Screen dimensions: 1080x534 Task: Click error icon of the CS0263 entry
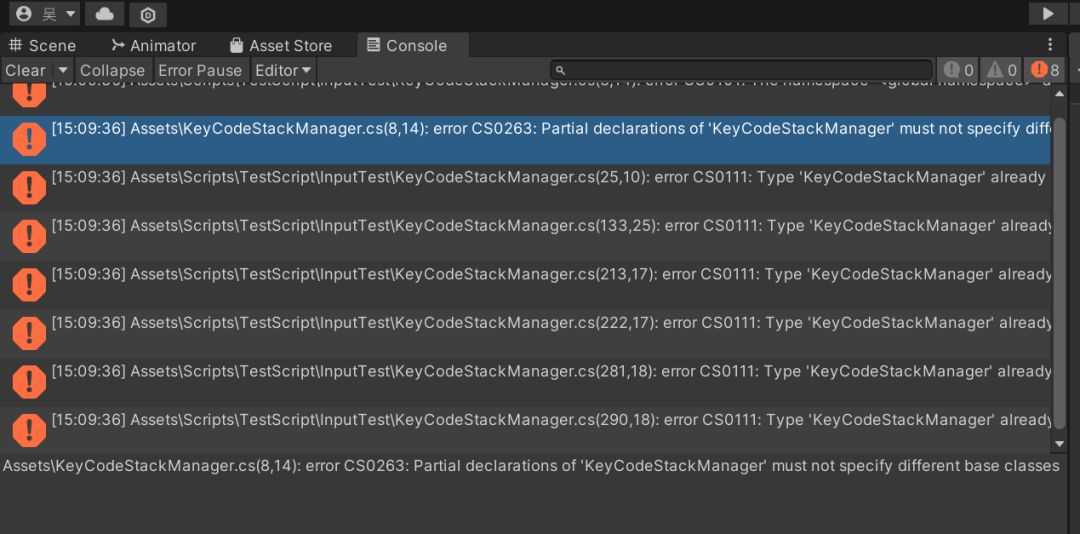(29, 138)
